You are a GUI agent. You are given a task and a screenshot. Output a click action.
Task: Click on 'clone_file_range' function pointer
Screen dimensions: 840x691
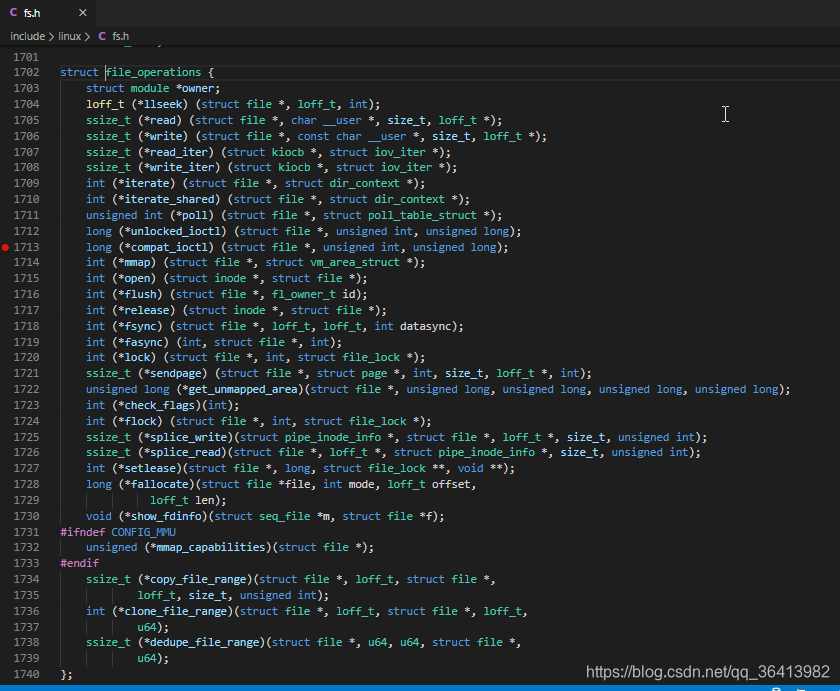176,612
